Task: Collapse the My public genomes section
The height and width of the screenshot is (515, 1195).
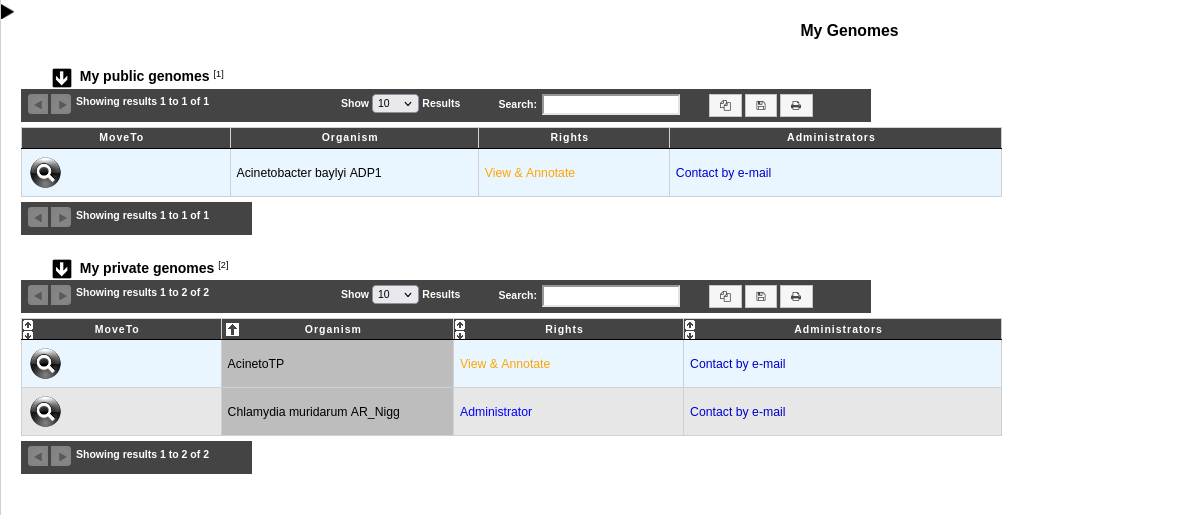Action: [62, 78]
